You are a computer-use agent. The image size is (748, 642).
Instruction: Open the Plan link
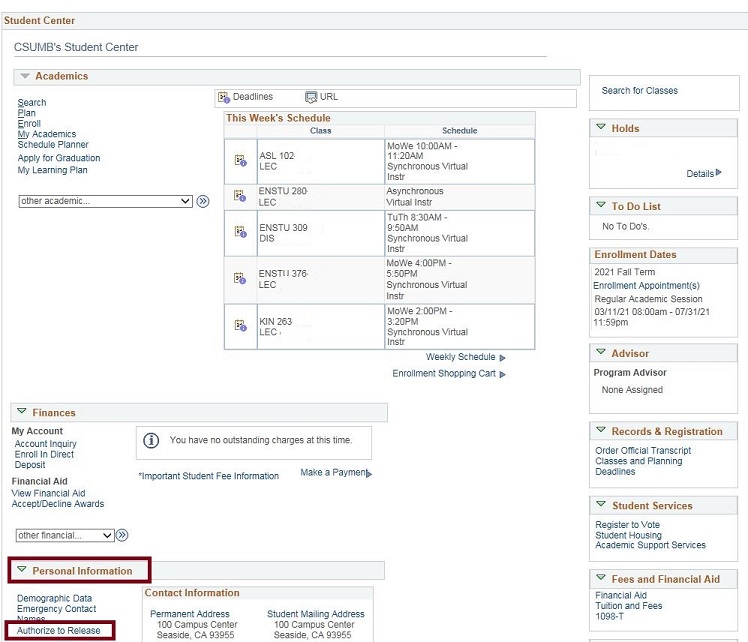point(27,113)
